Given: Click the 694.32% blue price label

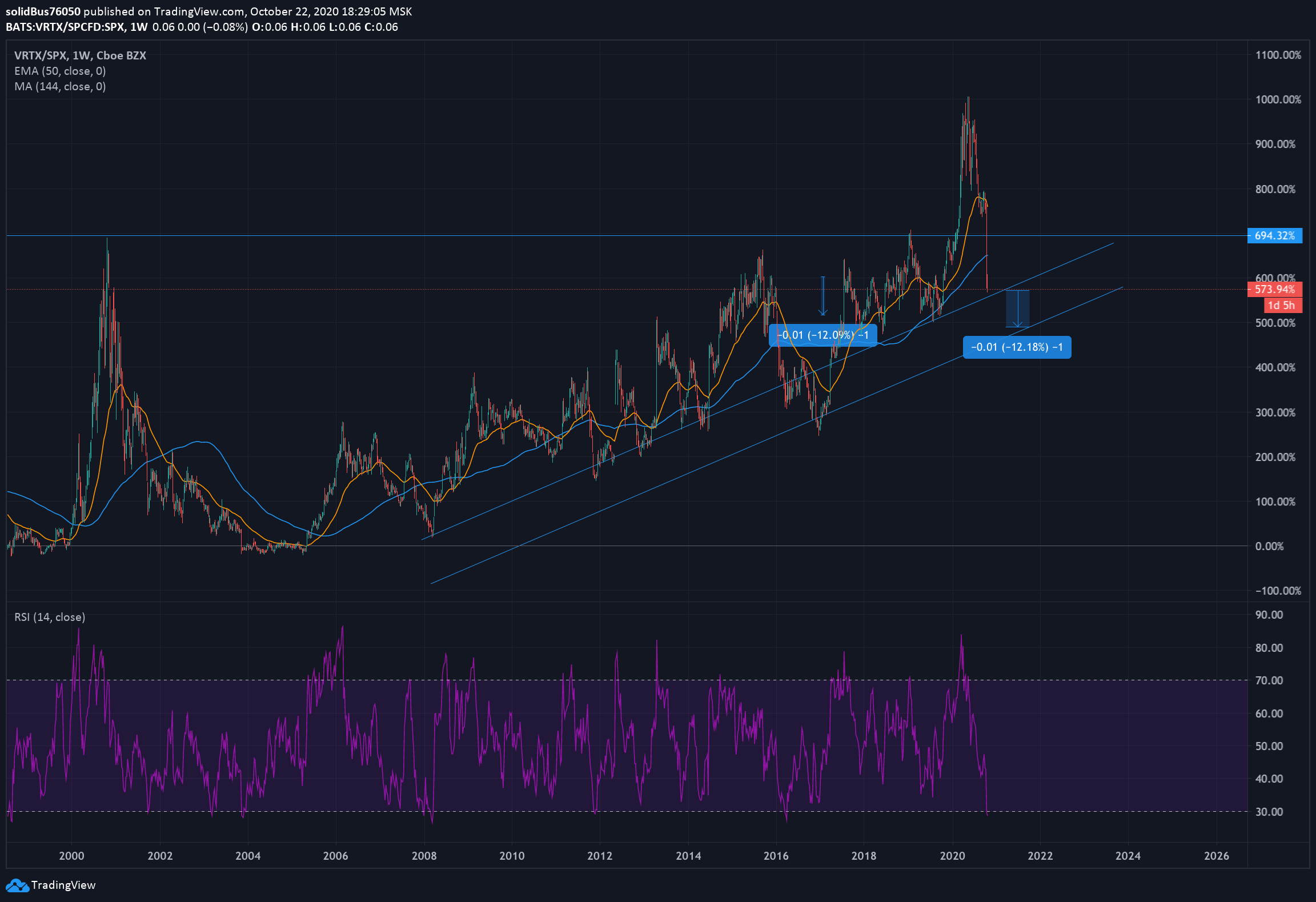Looking at the screenshot, I should point(1275,235).
